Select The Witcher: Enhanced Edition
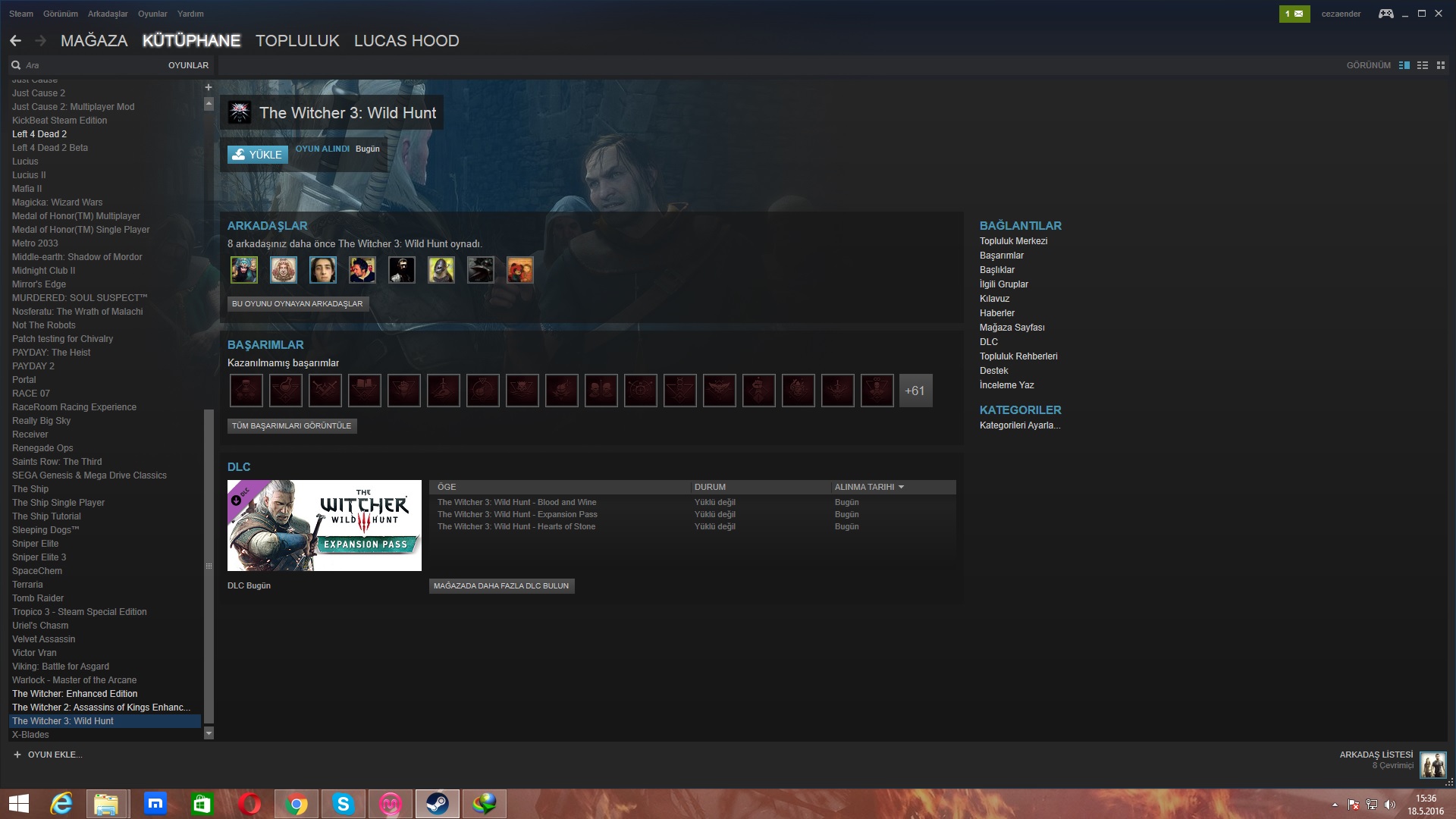The width and height of the screenshot is (1456, 819). click(x=75, y=694)
